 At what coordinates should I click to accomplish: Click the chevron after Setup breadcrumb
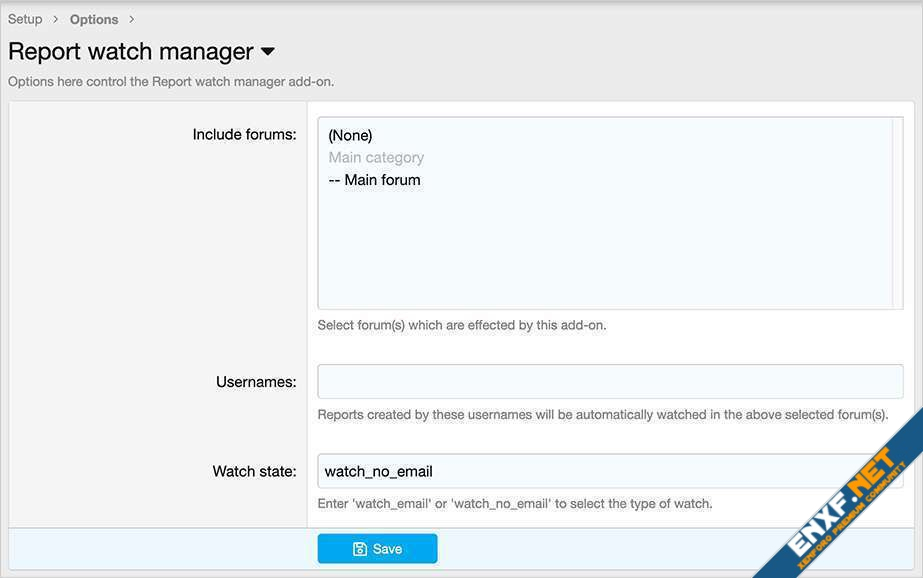[x=56, y=19]
